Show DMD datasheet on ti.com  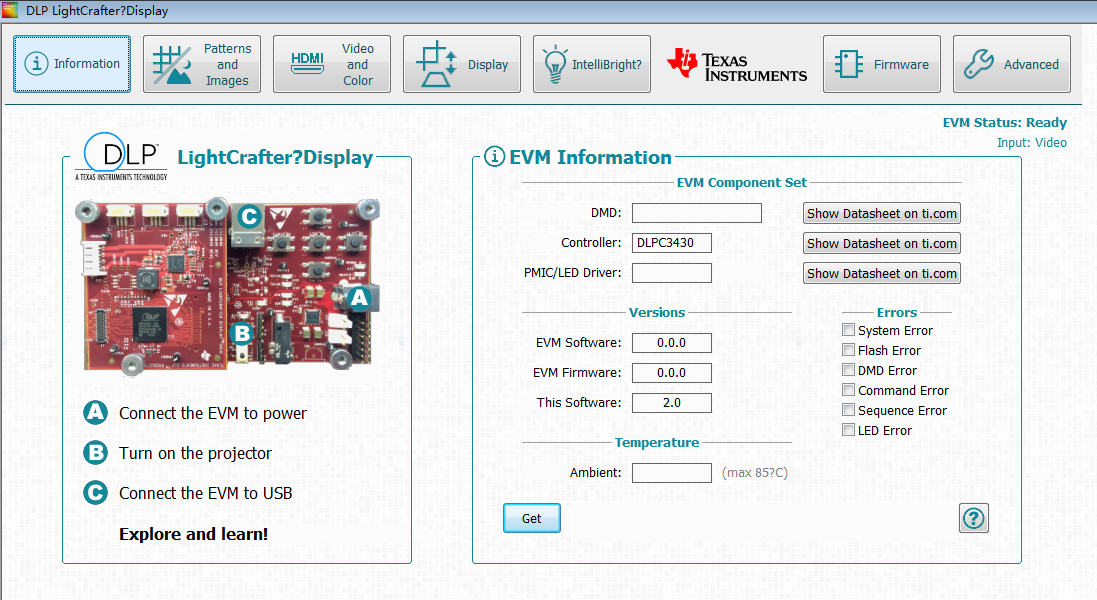click(x=882, y=213)
